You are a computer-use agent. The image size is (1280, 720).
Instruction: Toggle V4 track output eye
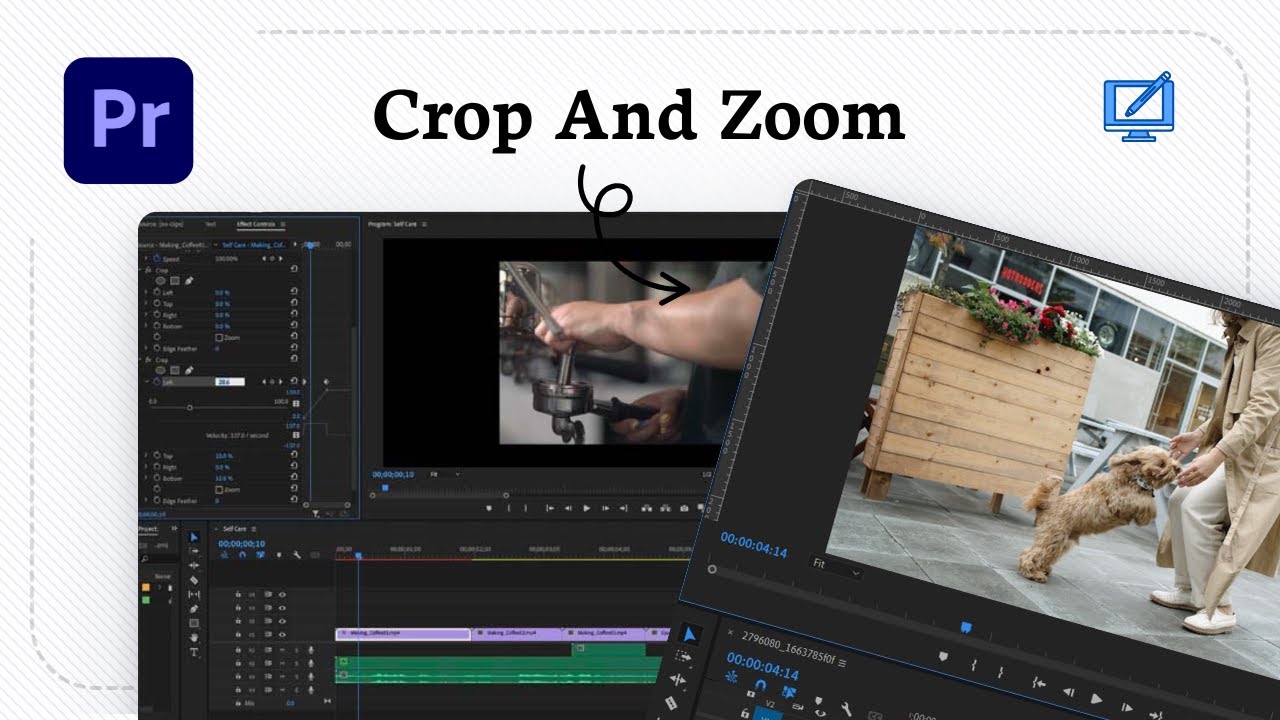tap(282, 595)
